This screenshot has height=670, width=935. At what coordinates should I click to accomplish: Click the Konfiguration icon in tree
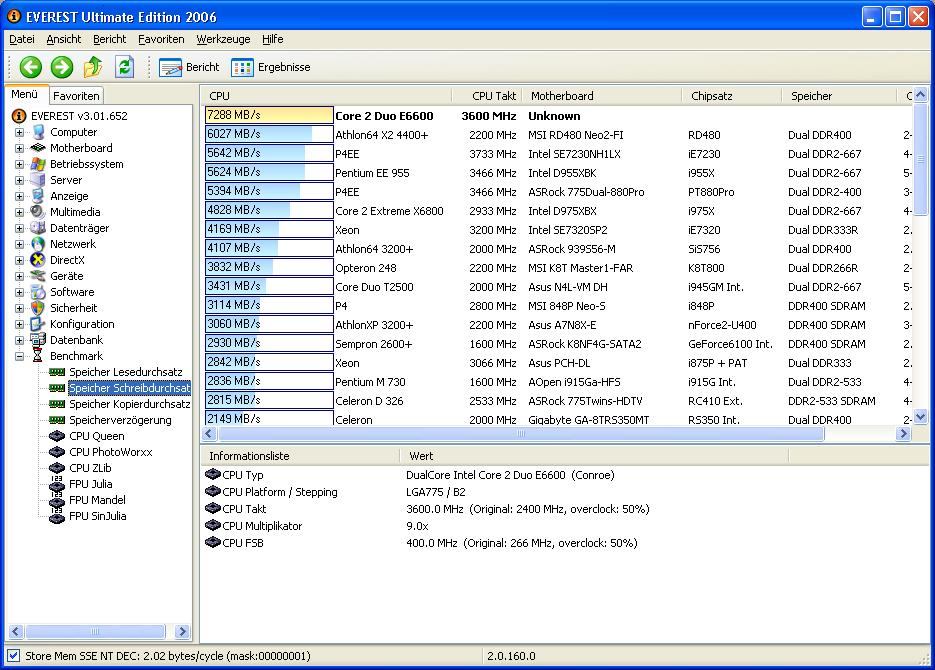click(38, 324)
